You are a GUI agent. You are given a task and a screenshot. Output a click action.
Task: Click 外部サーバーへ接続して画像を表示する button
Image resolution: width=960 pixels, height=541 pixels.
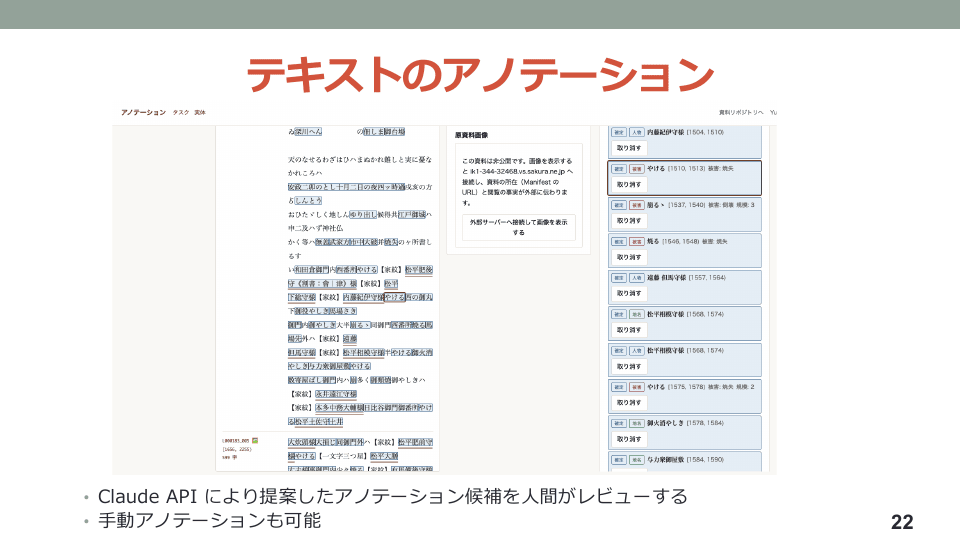(519, 227)
